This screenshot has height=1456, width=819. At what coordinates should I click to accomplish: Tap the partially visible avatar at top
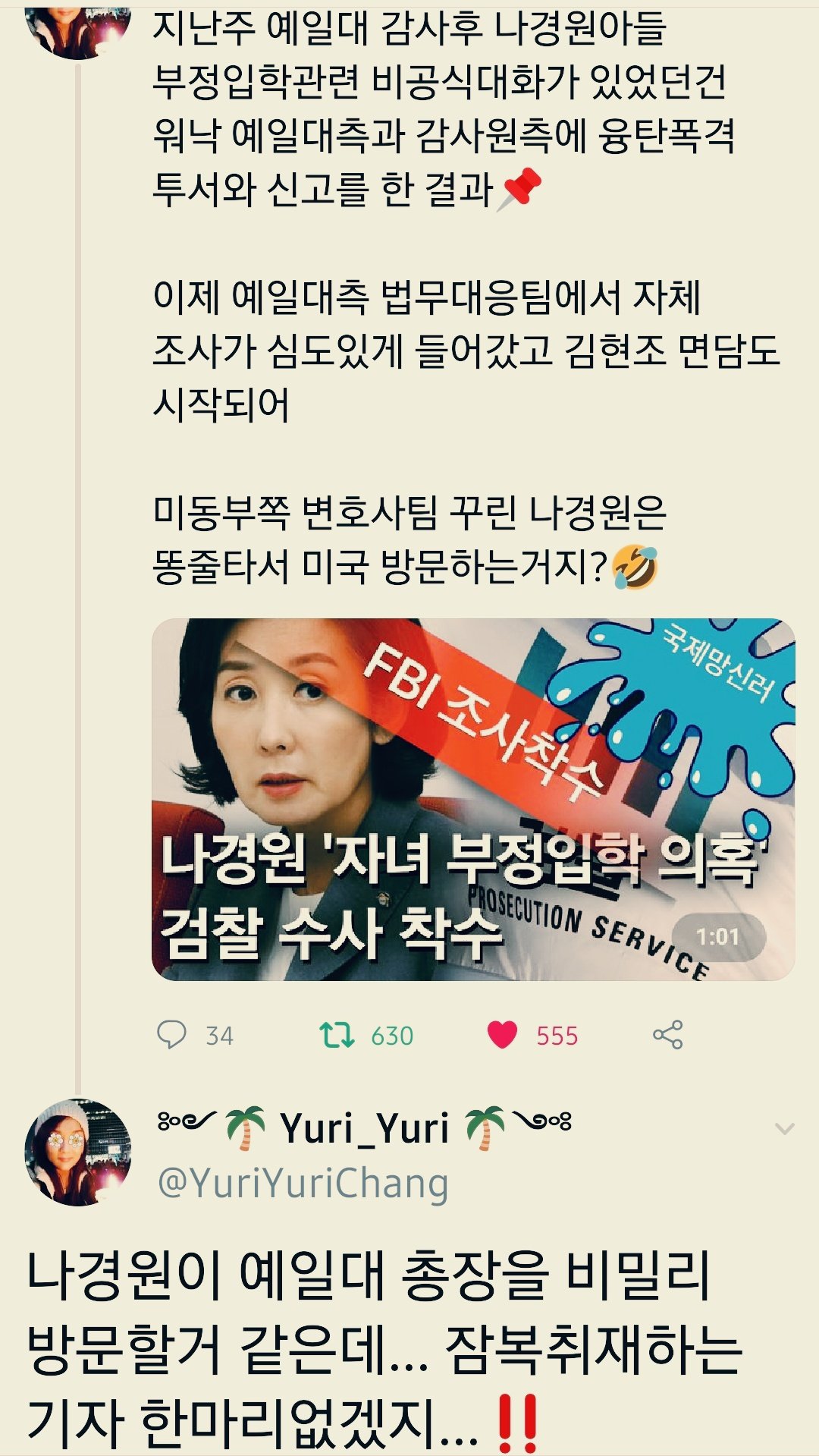(x=77, y=29)
